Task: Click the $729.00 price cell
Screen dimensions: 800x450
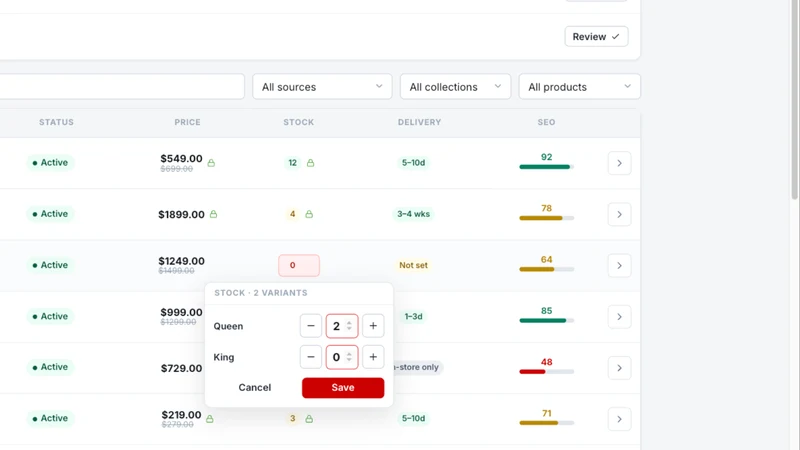Action: (181, 368)
